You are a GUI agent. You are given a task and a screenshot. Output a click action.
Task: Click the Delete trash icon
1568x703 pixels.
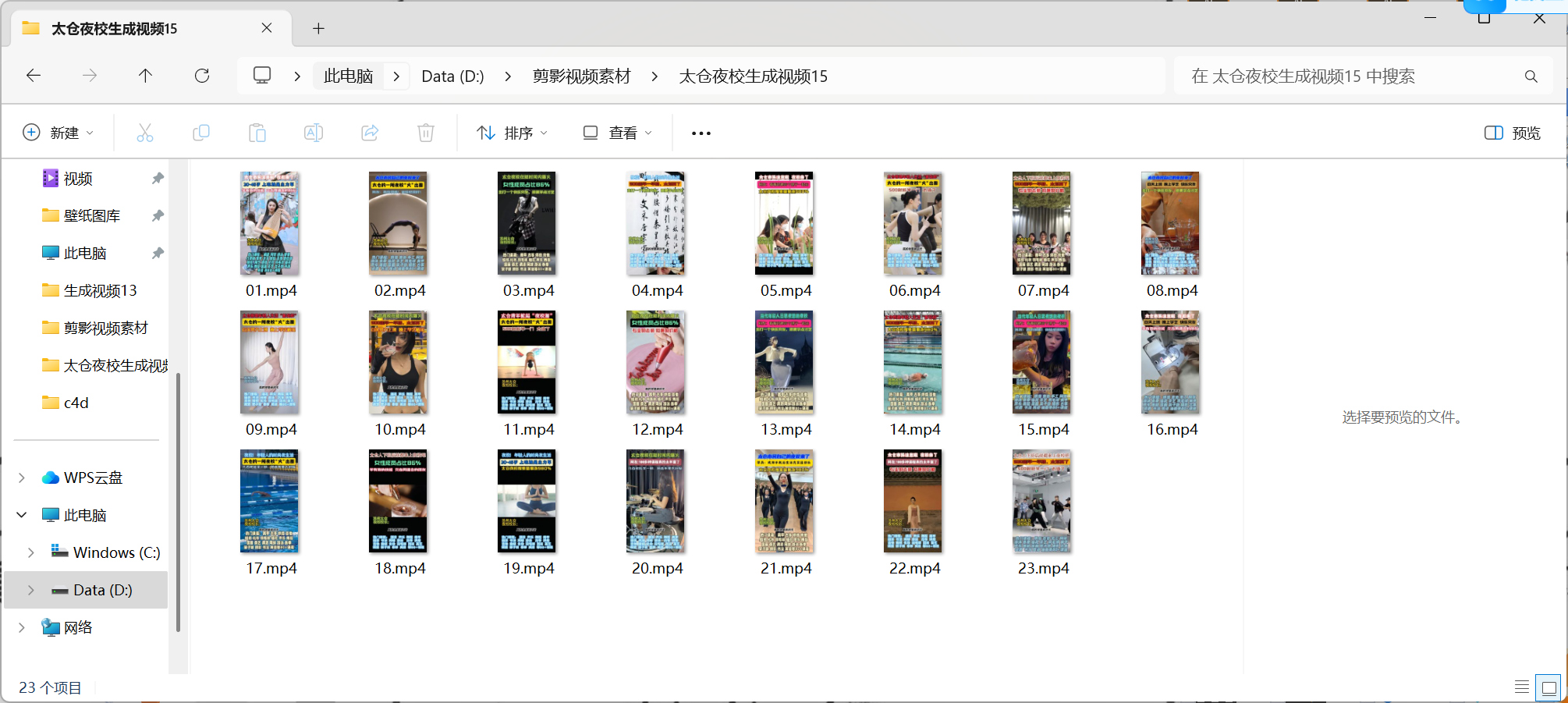point(426,133)
